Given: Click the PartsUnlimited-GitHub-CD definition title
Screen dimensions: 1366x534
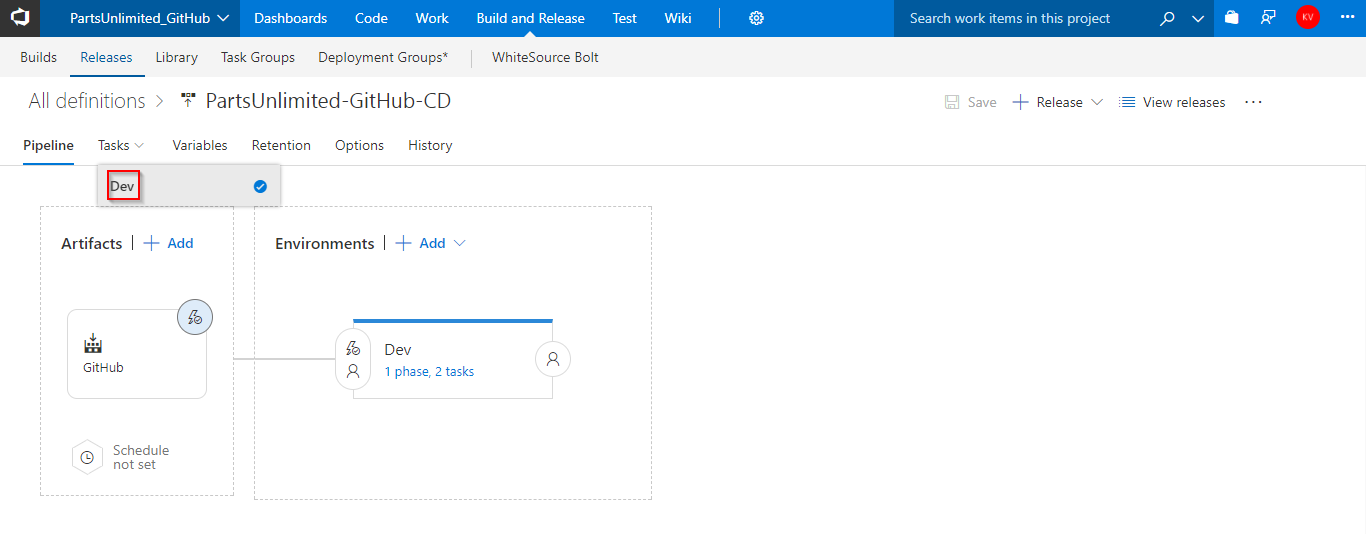Looking at the screenshot, I should tap(328, 101).
